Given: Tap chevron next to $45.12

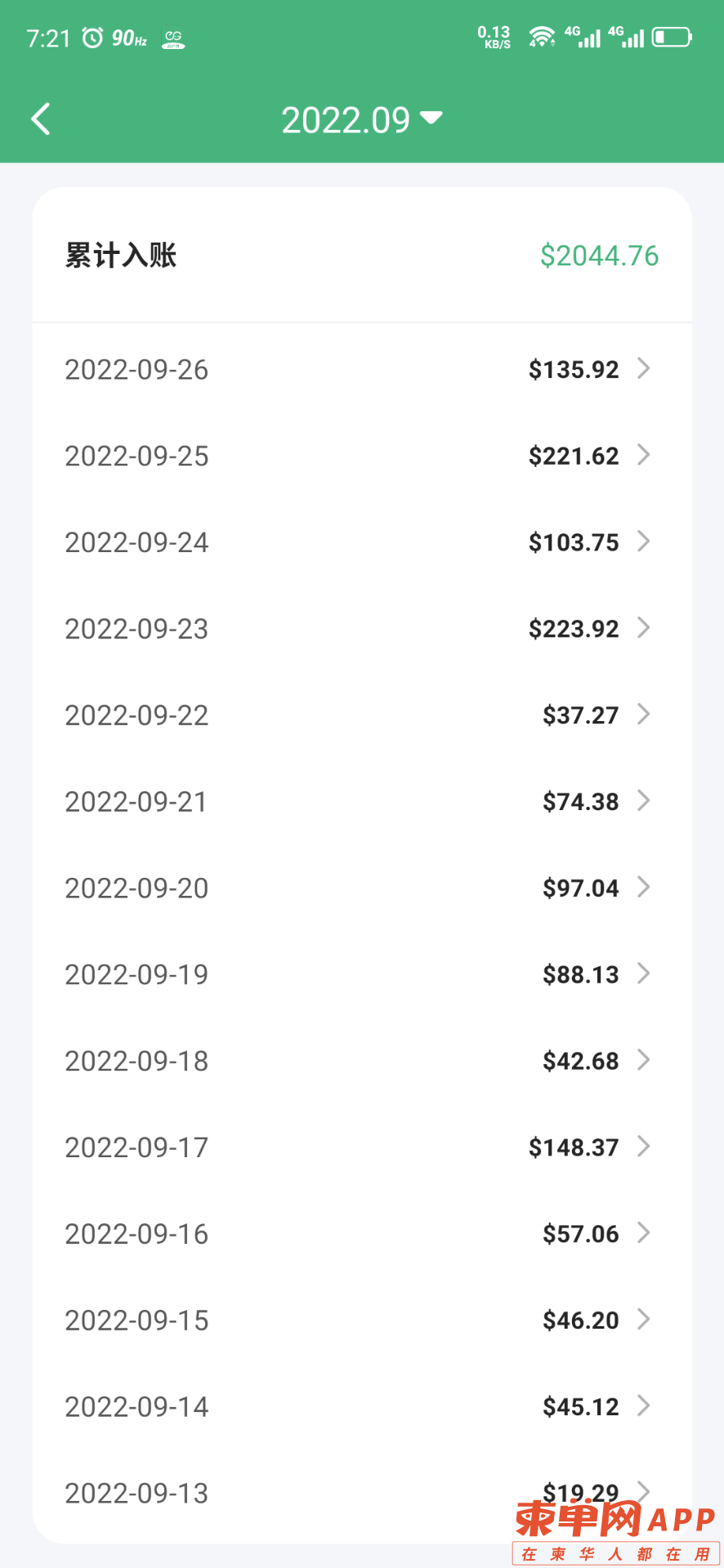Looking at the screenshot, I should (x=644, y=1405).
